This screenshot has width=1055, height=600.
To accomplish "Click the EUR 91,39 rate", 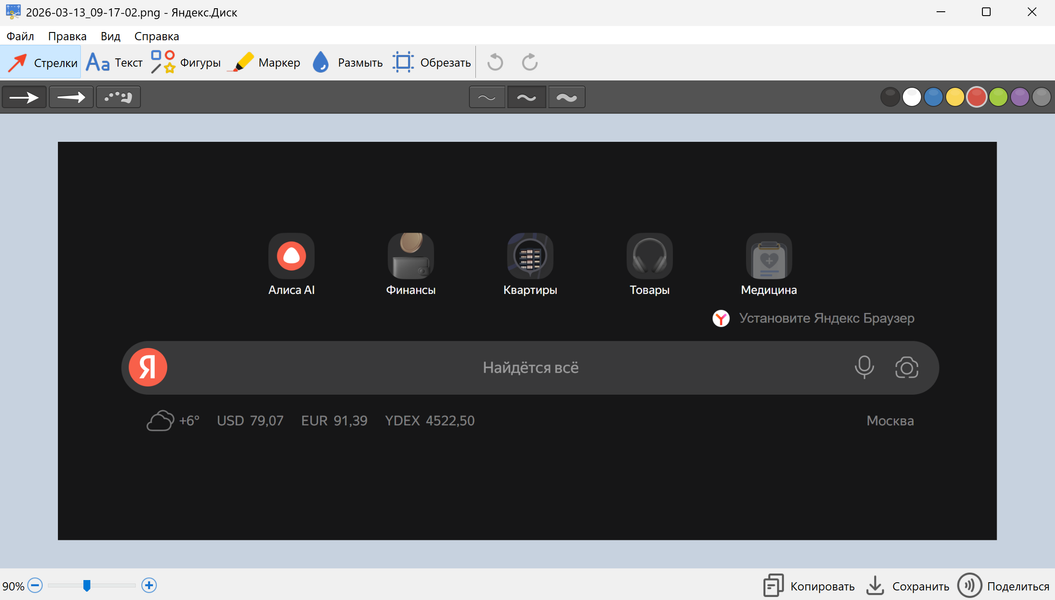I will (x=334, y=421).
